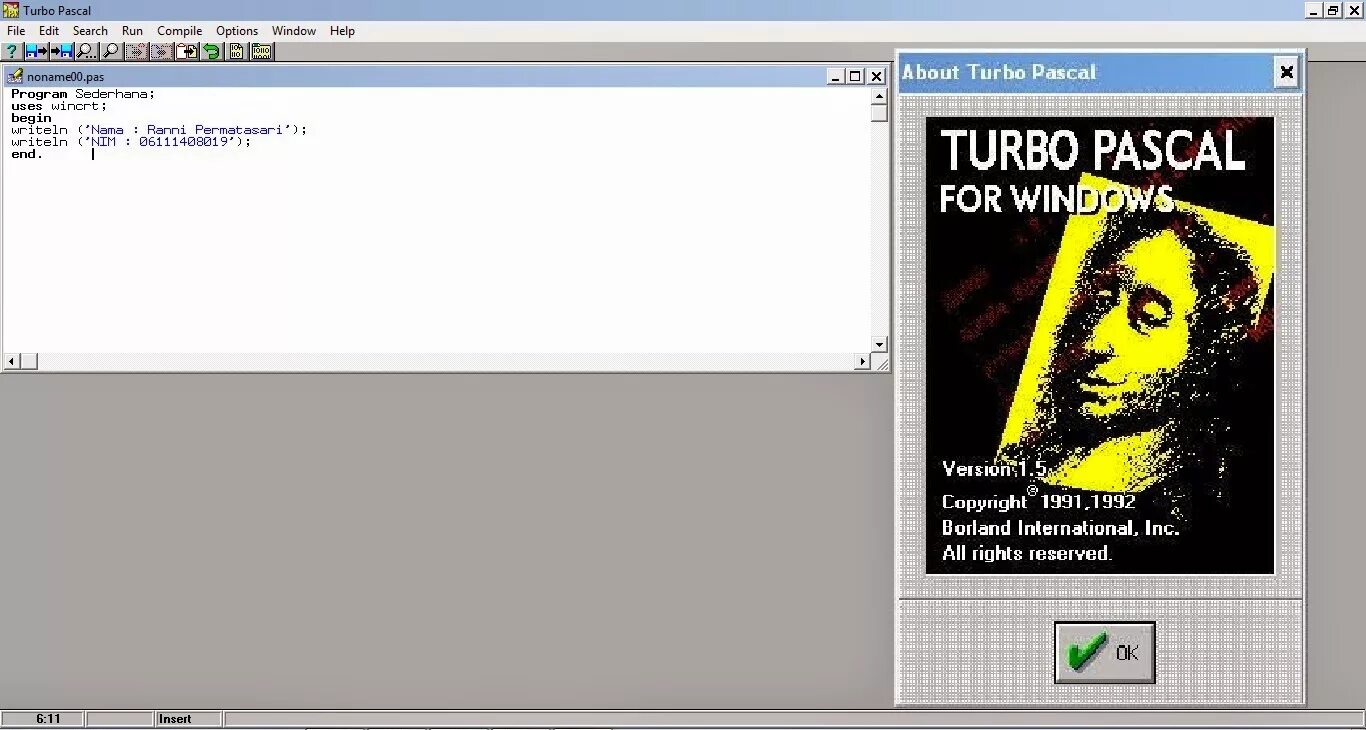Click the Turbo Pascal title bar icon
The image size is (1366, 730).
(x=11, y=10)
